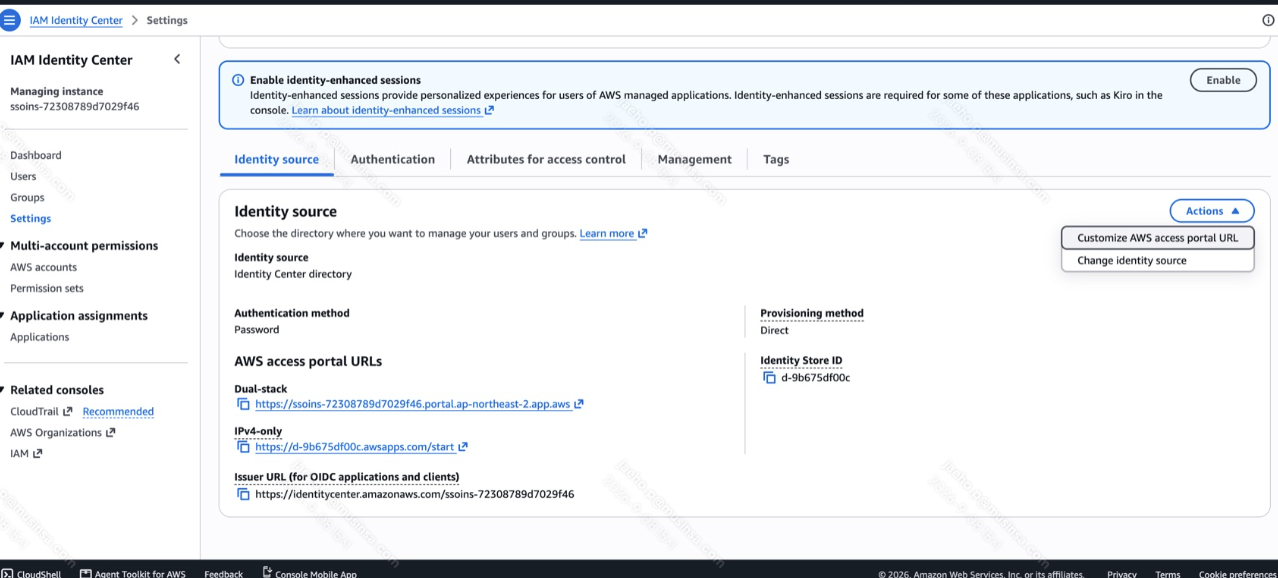Image resolution: width=1278 pixels, height=578 pixels.
Task: Open the hamburger navigation menu icon
Action: click(11, 20)
